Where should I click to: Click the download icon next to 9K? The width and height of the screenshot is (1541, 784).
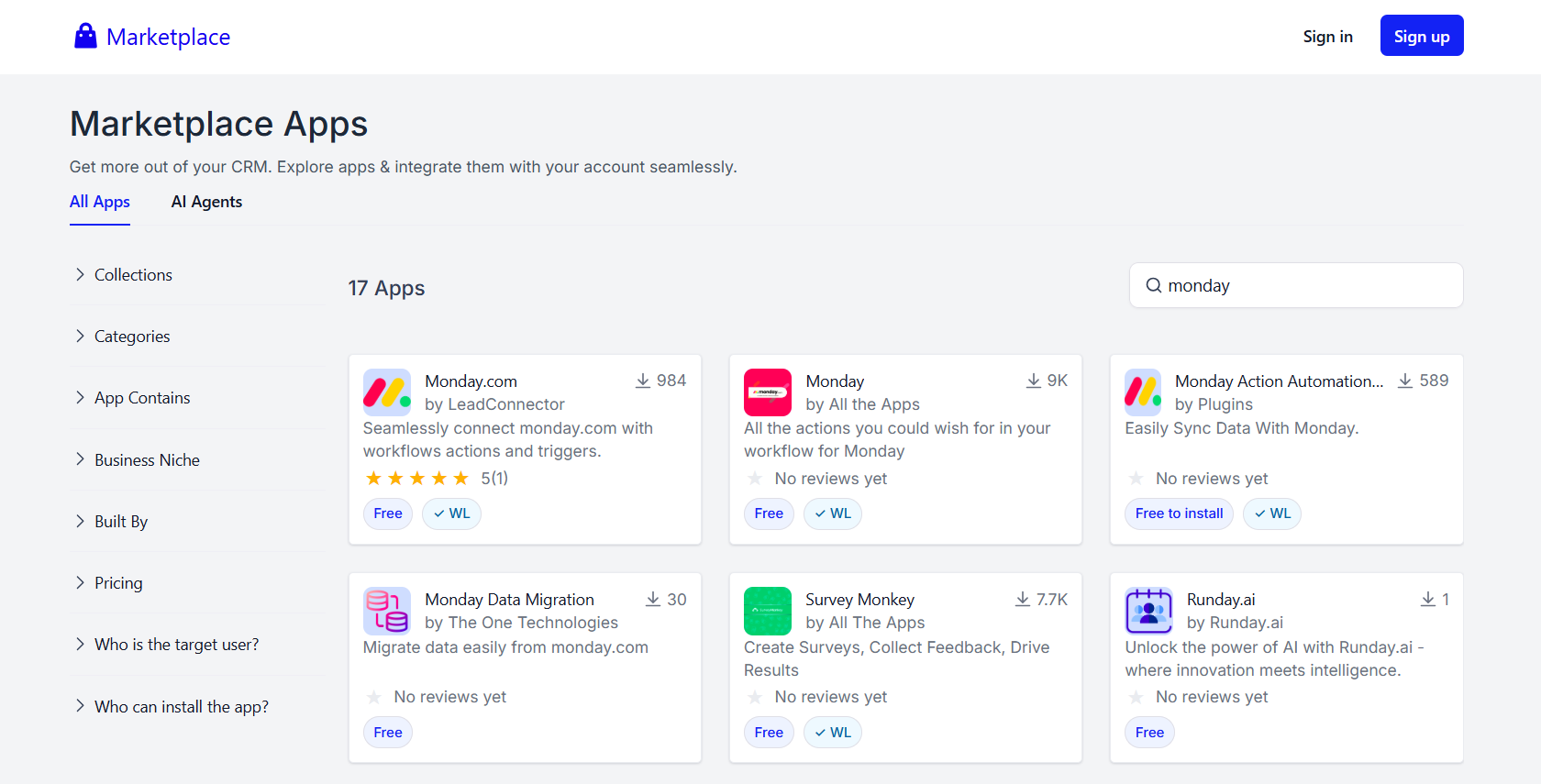pyautogui.click(x=1034, y=381)
